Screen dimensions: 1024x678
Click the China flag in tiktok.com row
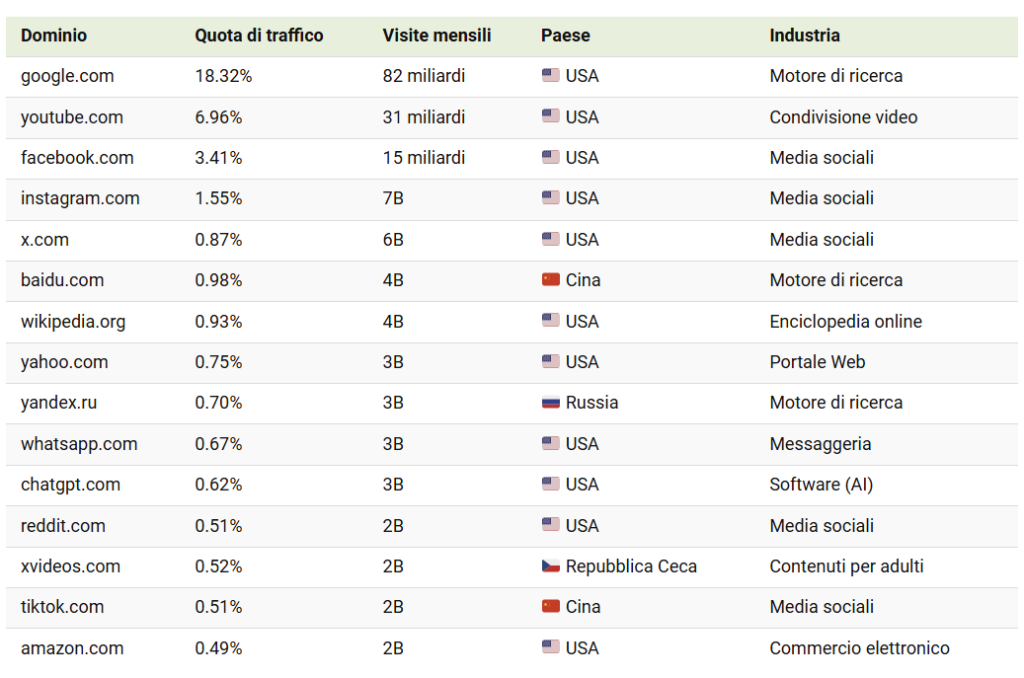[x=551, y=607]
